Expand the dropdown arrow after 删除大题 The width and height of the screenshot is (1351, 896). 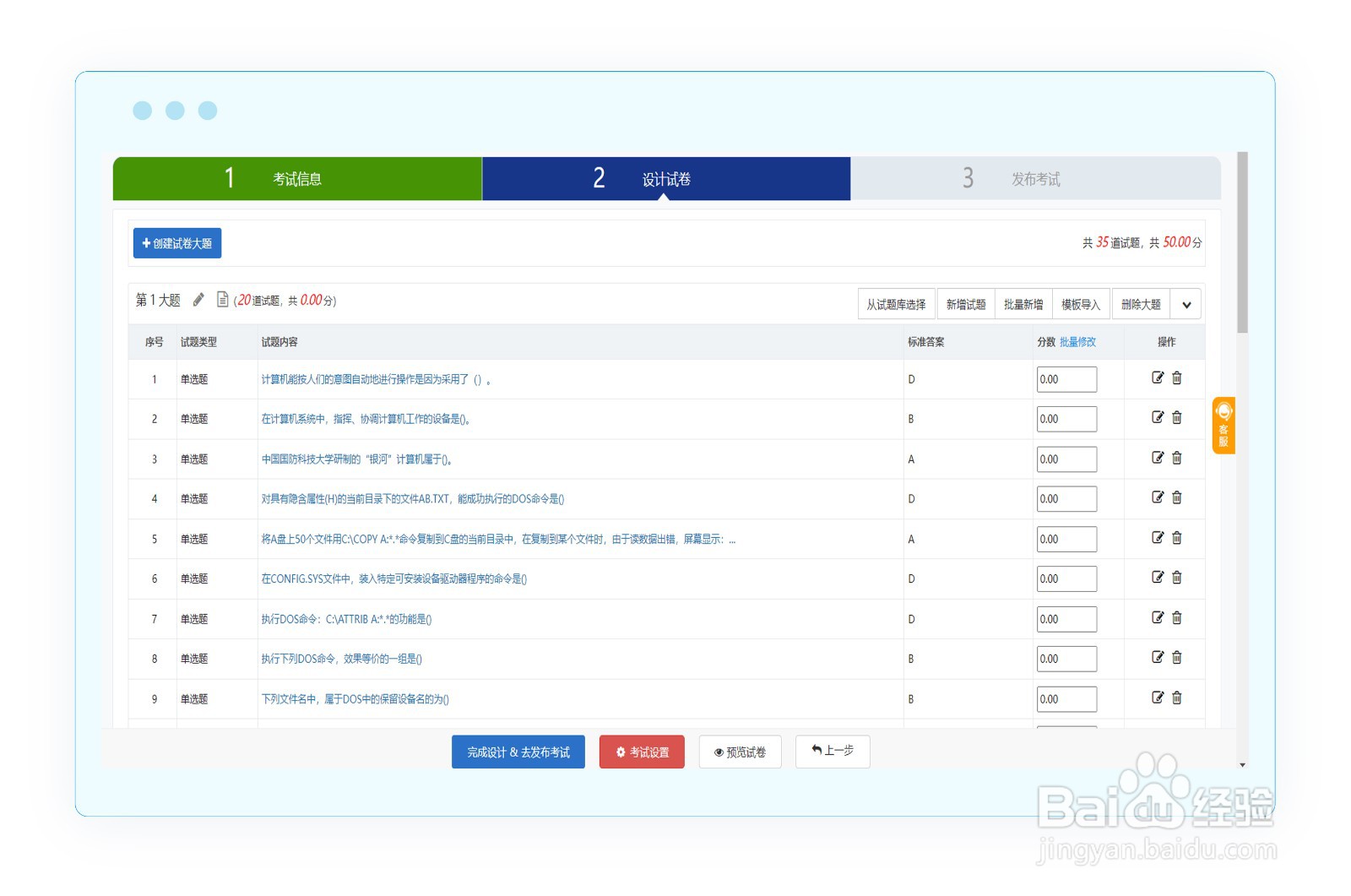pos(1186,305)
